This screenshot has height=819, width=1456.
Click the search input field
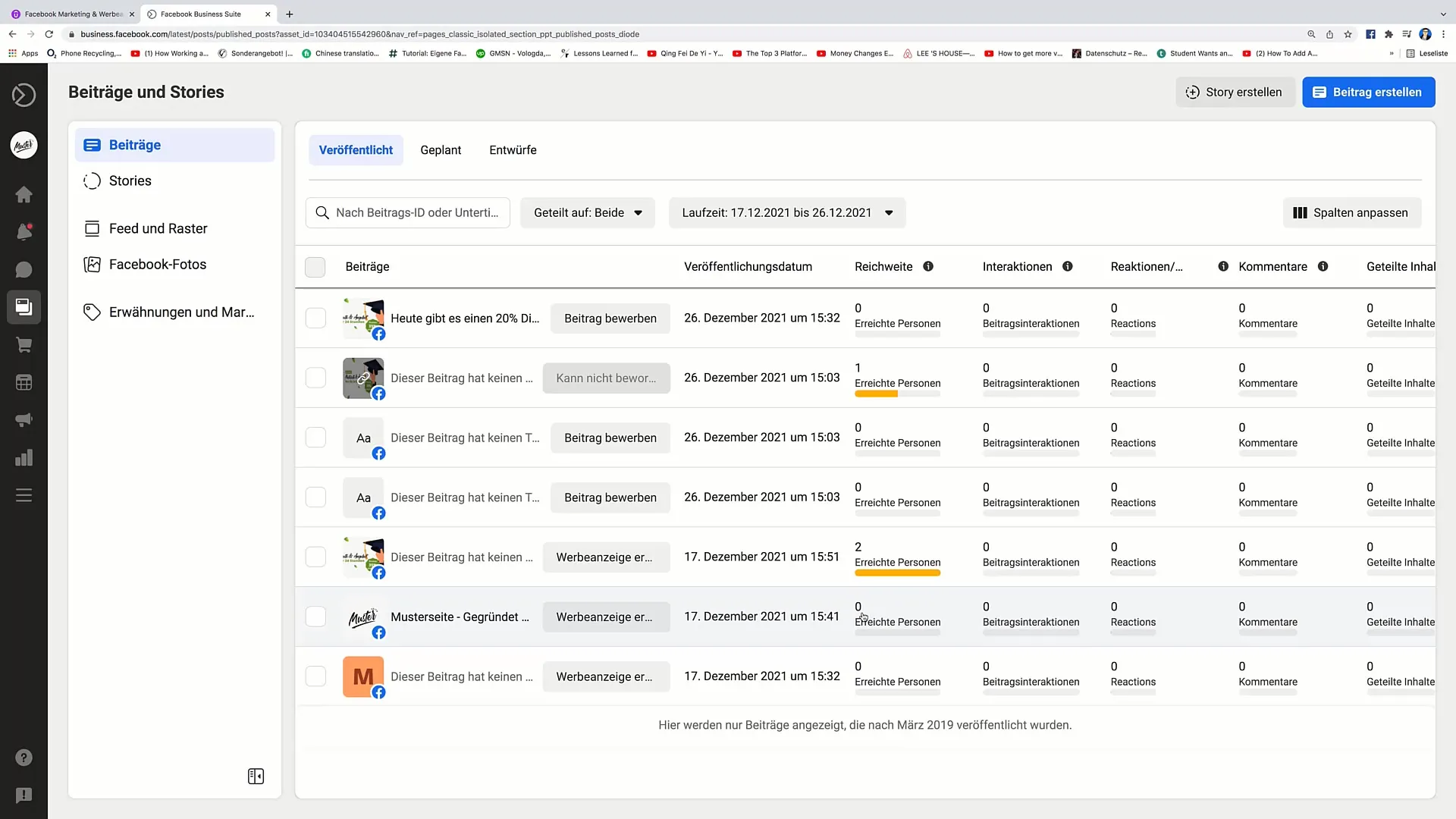pyautogui.click(x=409, y=212)
